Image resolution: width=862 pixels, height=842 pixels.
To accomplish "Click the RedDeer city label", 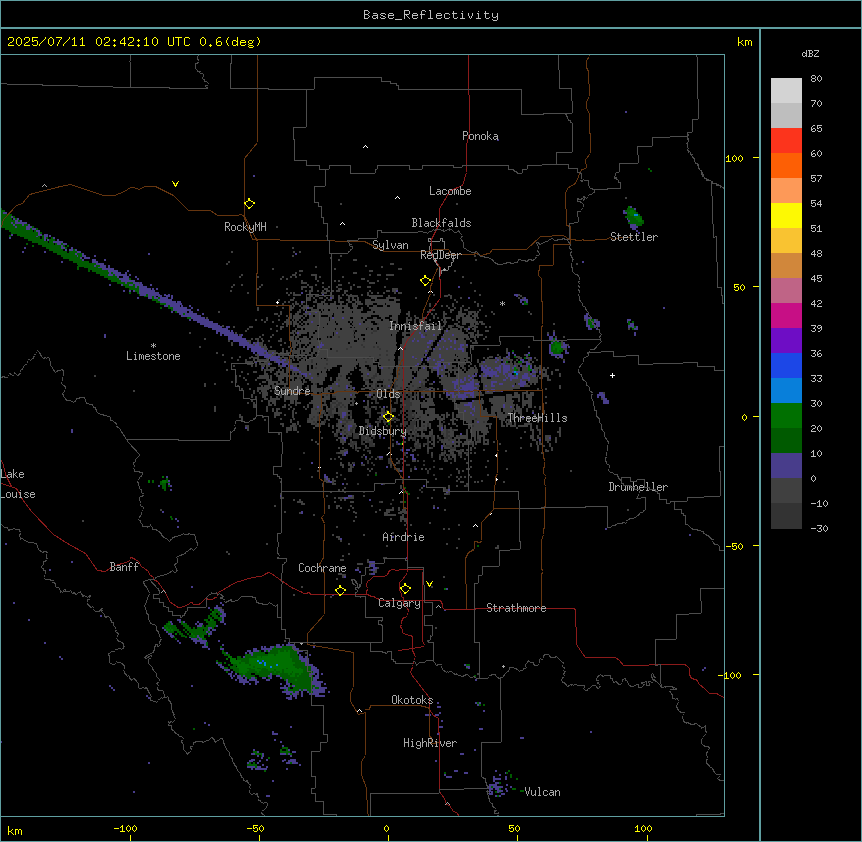I will click(440, 255).
